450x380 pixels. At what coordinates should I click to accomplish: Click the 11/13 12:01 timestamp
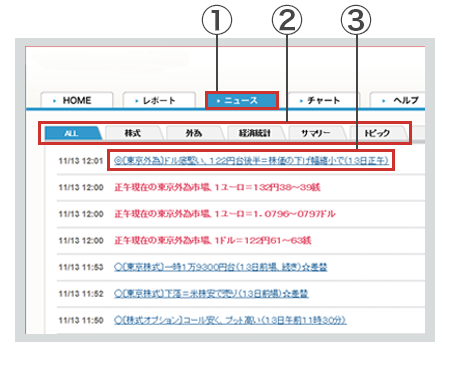[x=81, y=161]
